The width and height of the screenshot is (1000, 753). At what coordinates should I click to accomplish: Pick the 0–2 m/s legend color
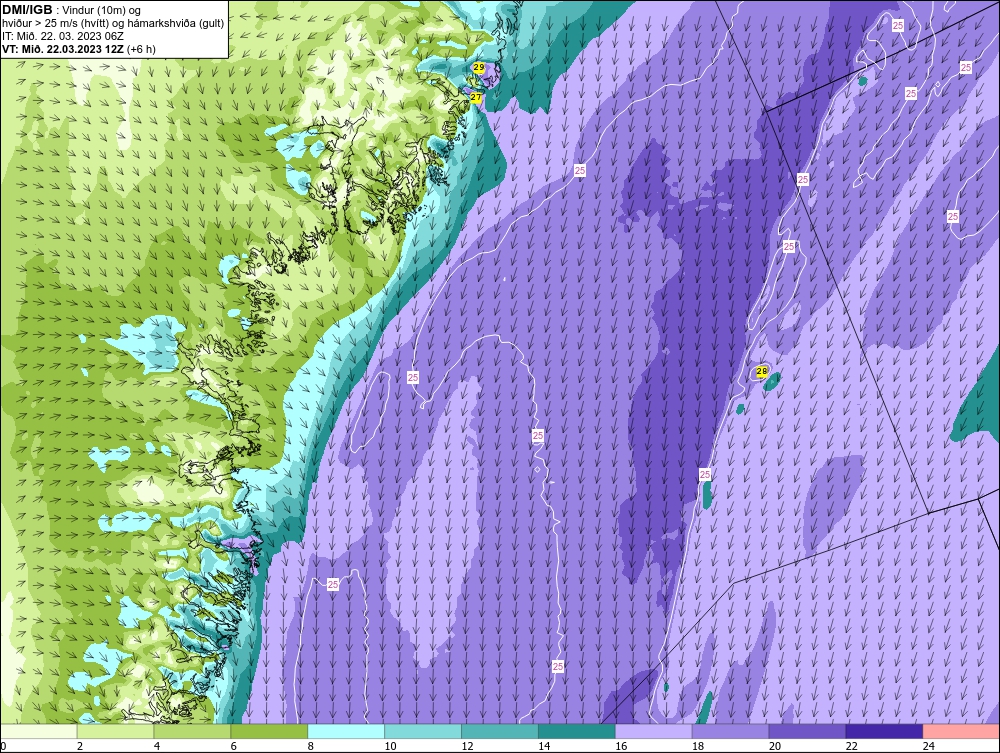click(x=39, y=731)
